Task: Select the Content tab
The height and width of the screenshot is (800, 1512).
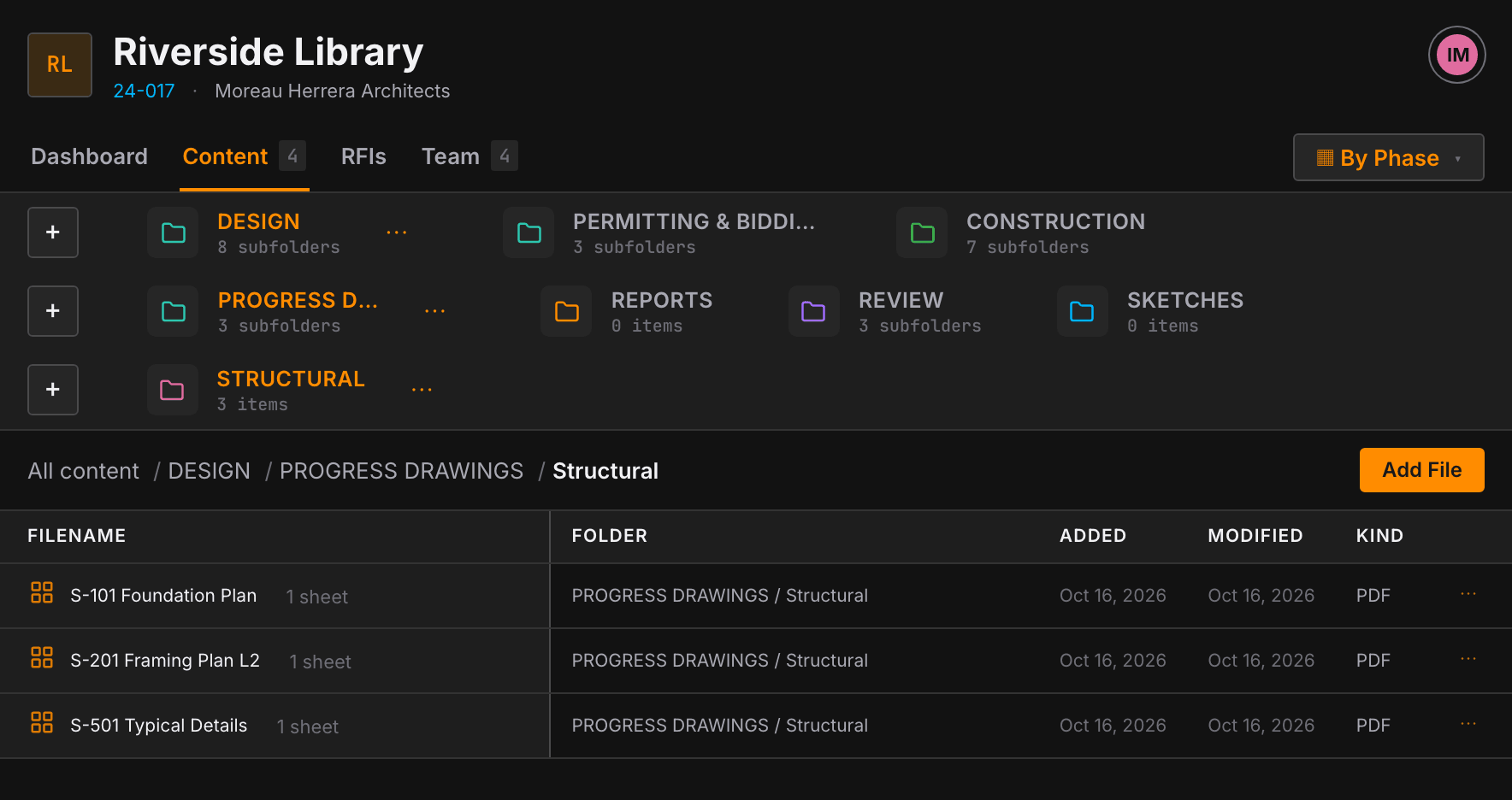Action: pos(244,156)
